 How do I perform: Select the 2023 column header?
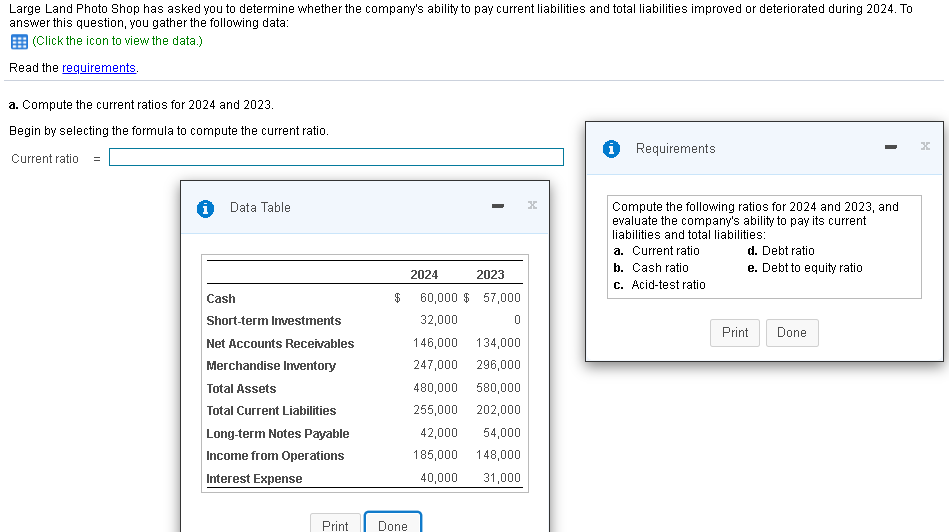(490, 275)
